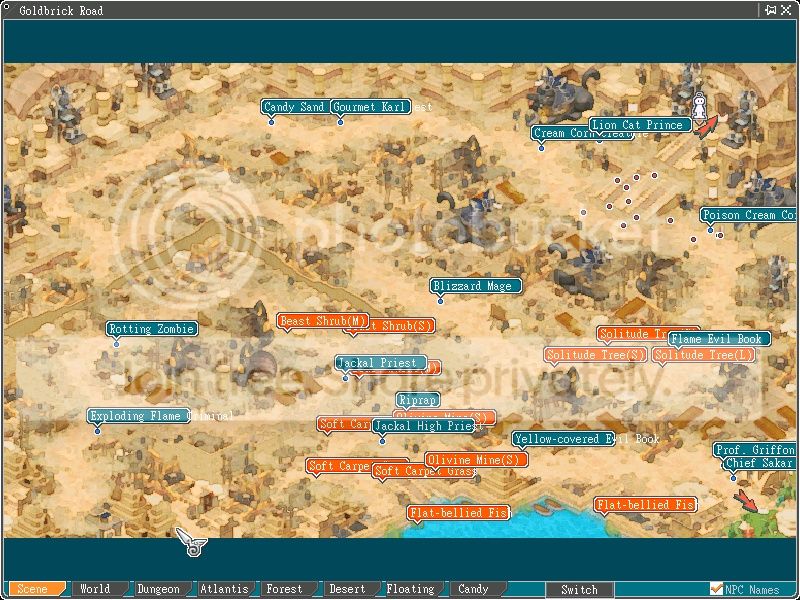
Task: Click the Jackal Priest NPC label
Action: 381,363
